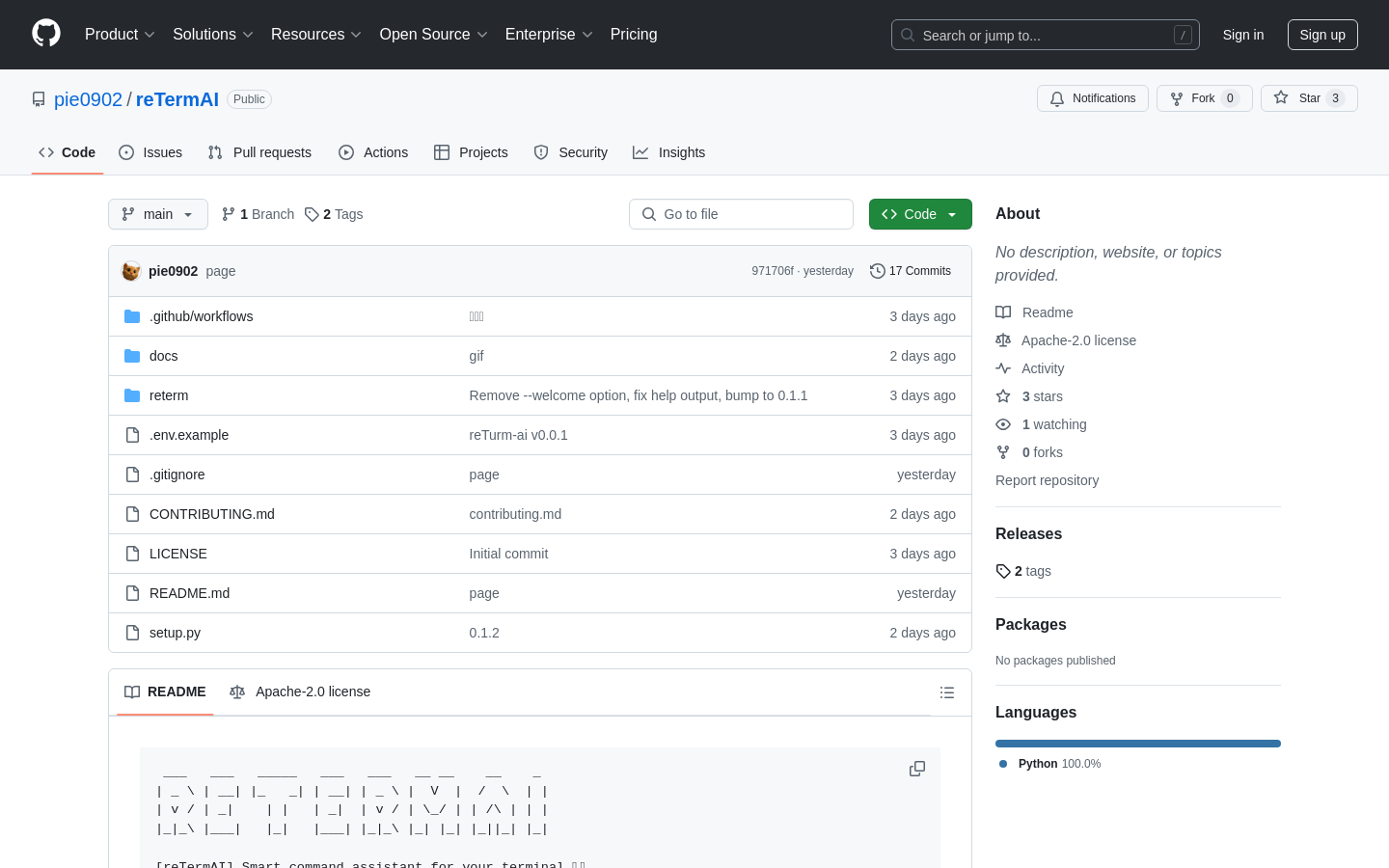
Task: Open the 'reTurm-ai v0.0.1' commit message
Action: (x=519, y=435)
